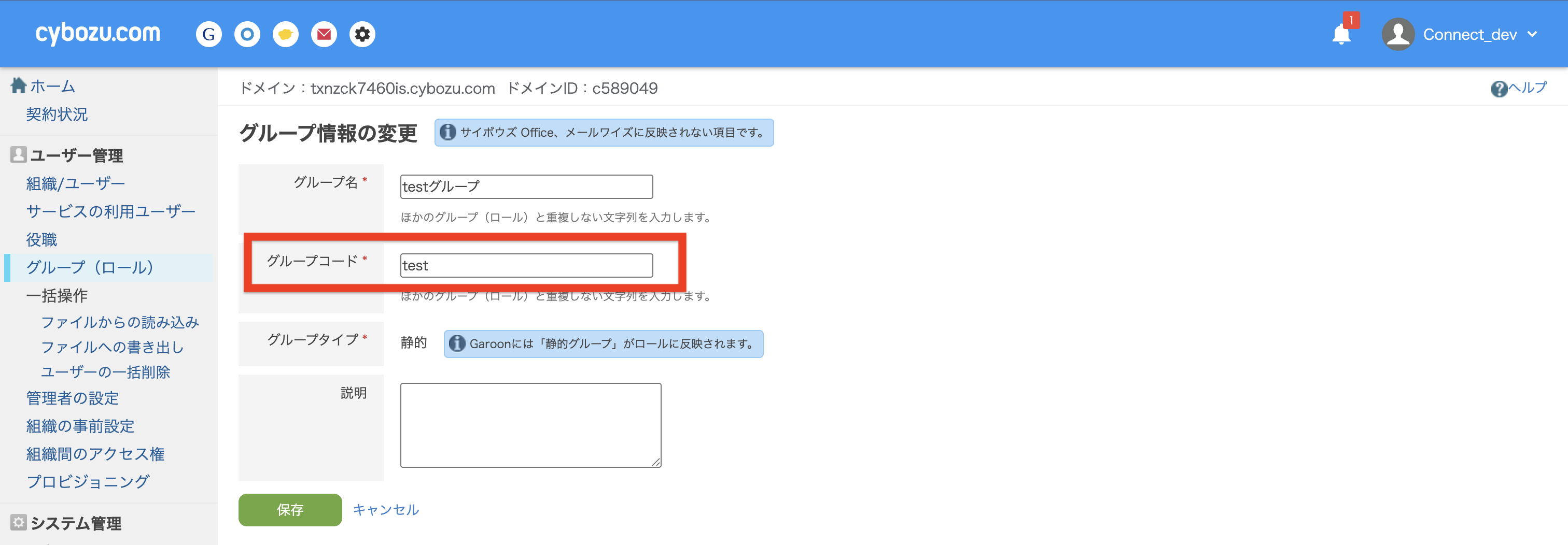Image resolution: width=1568 pixels, height=545 pixels.
Task: Click the green 保存 button
Action: (x=290, y=510)
